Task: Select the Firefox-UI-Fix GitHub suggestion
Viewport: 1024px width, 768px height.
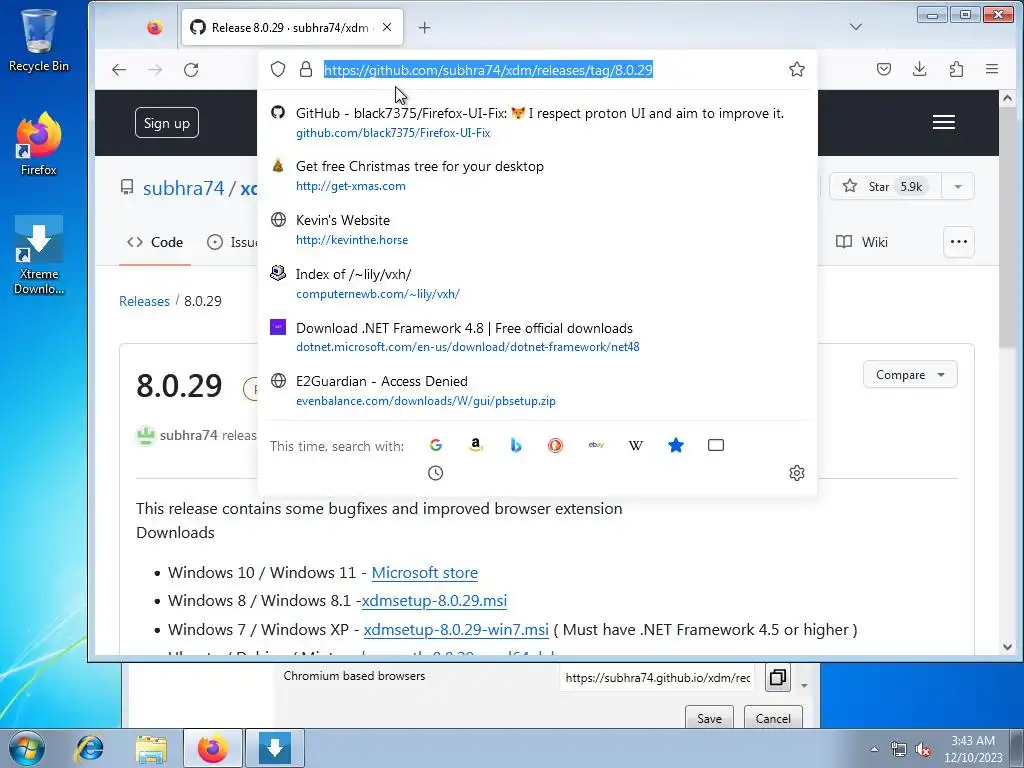Action: (x=537, y=122)
